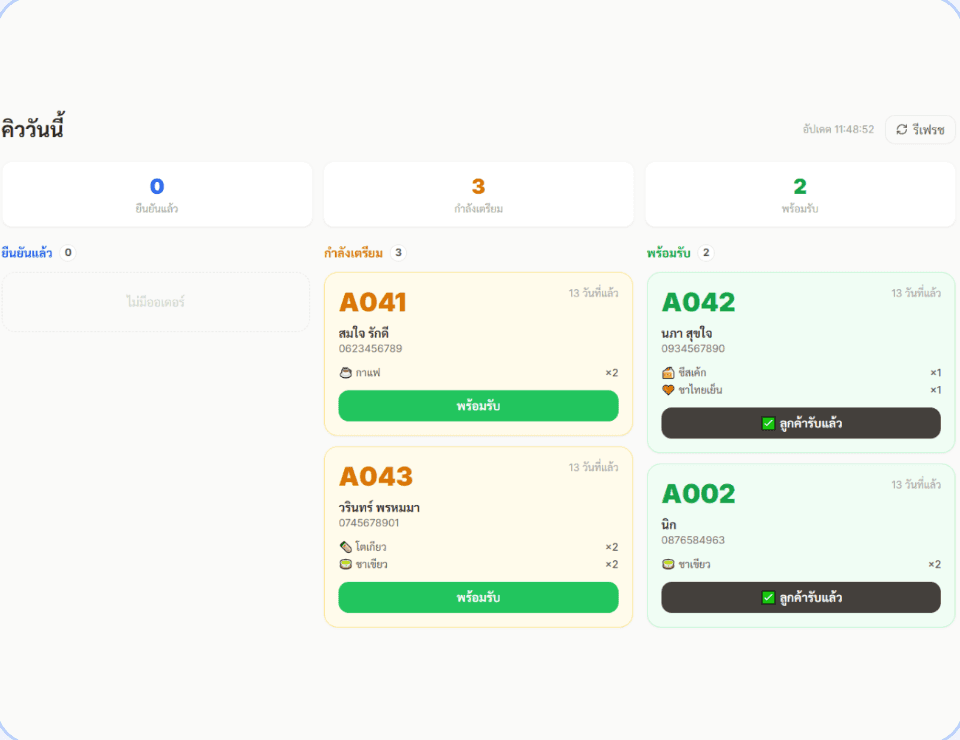The image size is (960, 740).
Task: Click the Thai iced tea heart icon
Action: 668,390
